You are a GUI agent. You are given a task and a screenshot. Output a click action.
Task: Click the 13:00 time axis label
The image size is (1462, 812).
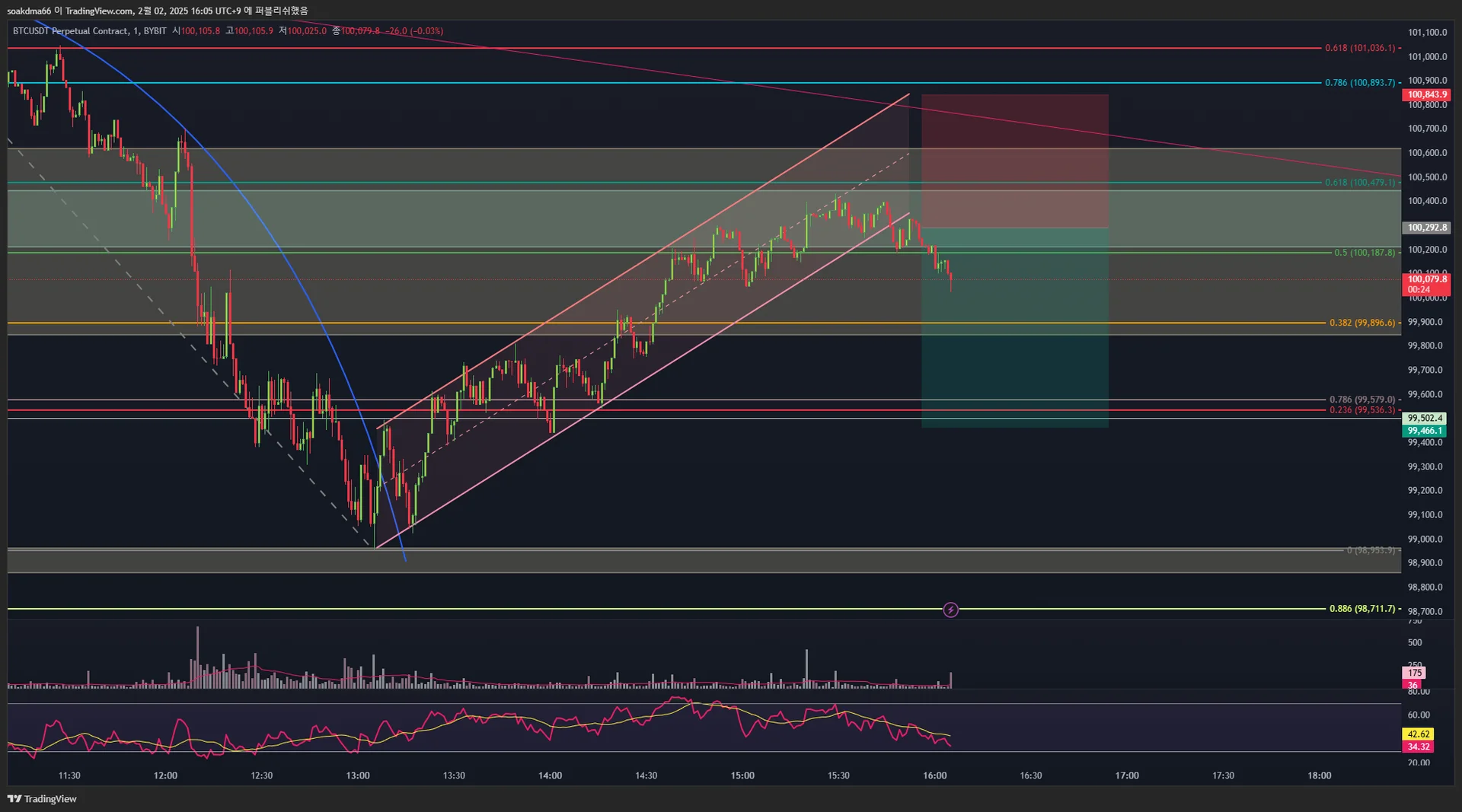pos(358,775)
